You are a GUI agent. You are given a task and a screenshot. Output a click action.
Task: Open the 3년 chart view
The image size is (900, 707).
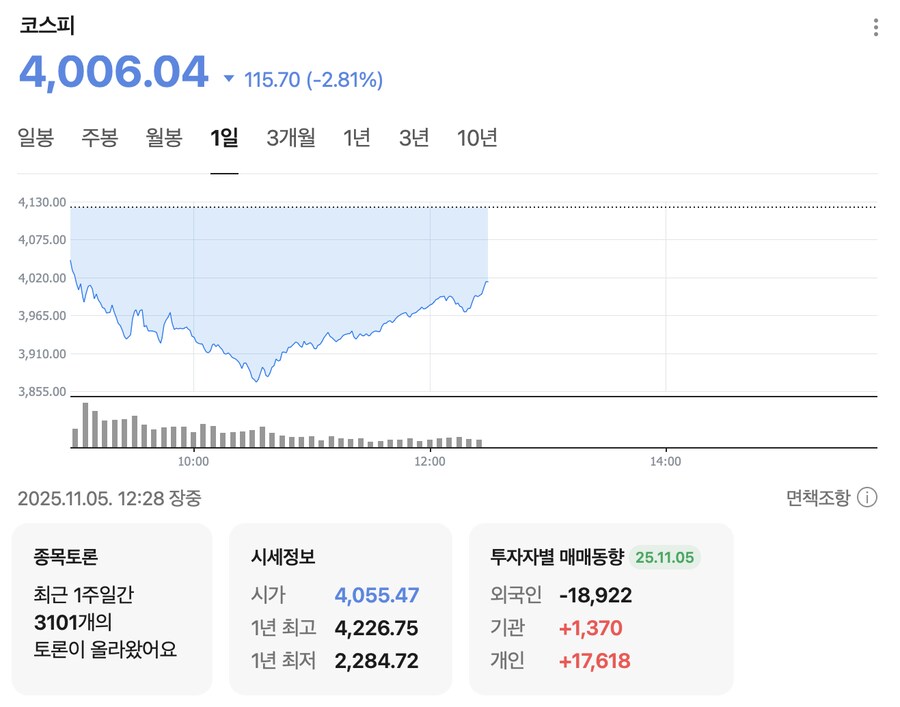point(413,138)
